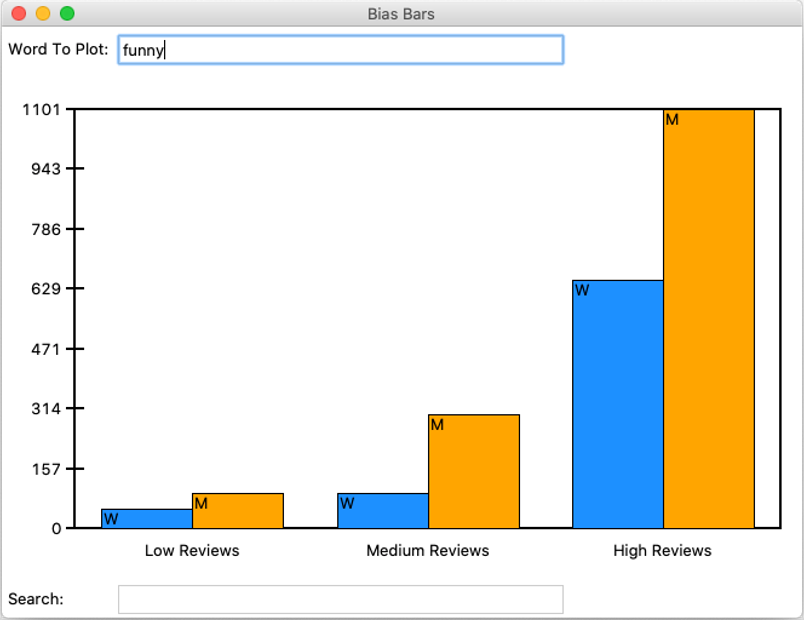The width and height of the screenshot is (804, 620).
Task: Click the High Reviews axis label
Action: click(662, 551)
